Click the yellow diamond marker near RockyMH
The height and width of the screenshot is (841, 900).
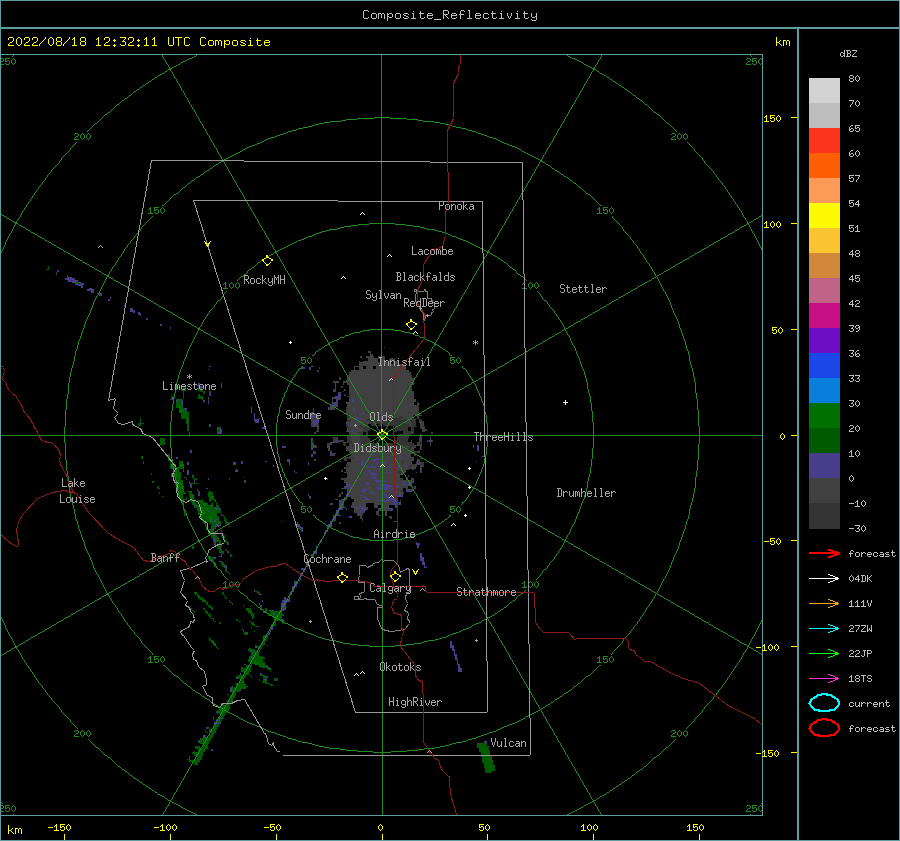click(x=267, y=261)
